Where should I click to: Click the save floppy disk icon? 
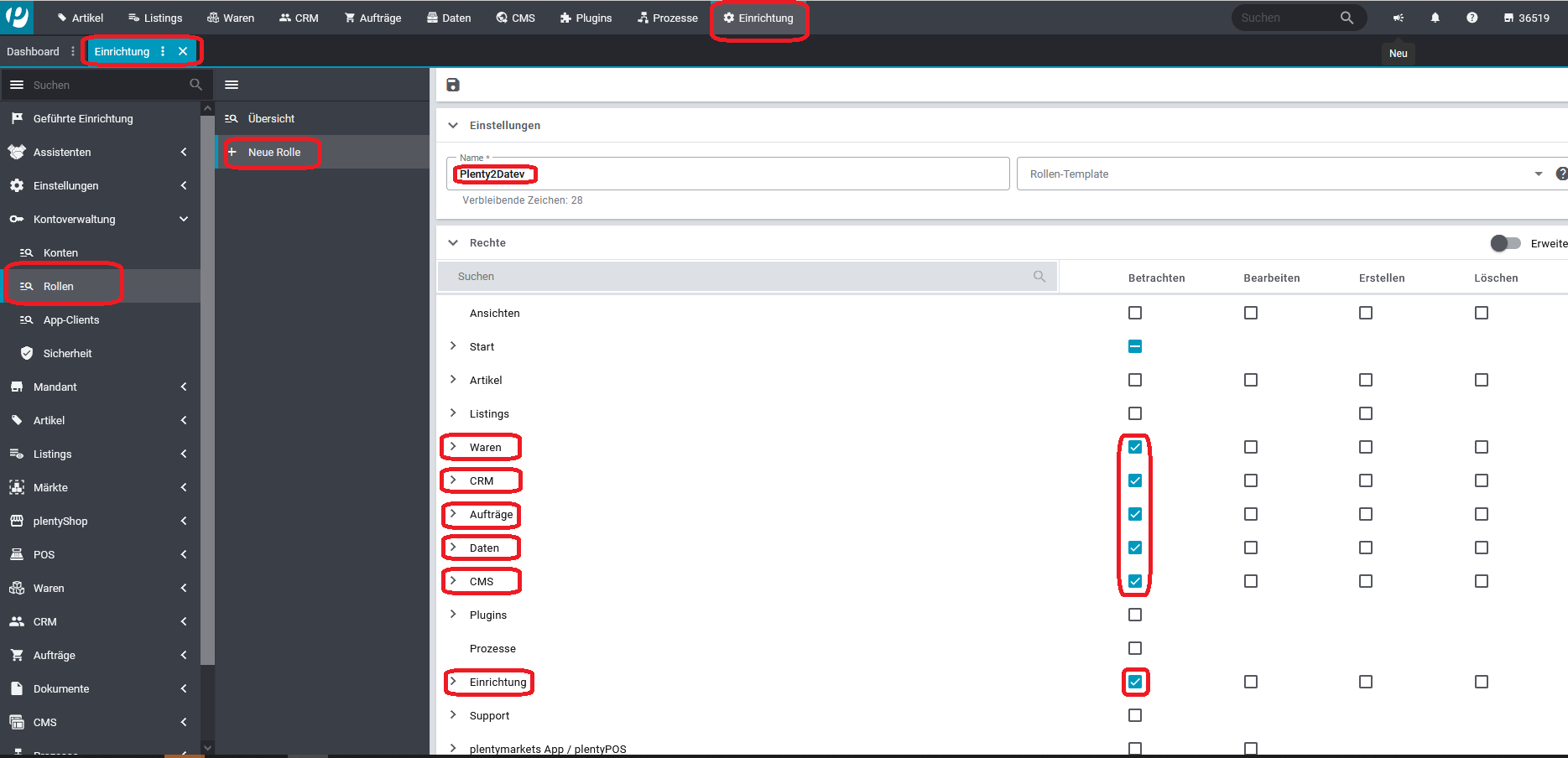453,85
